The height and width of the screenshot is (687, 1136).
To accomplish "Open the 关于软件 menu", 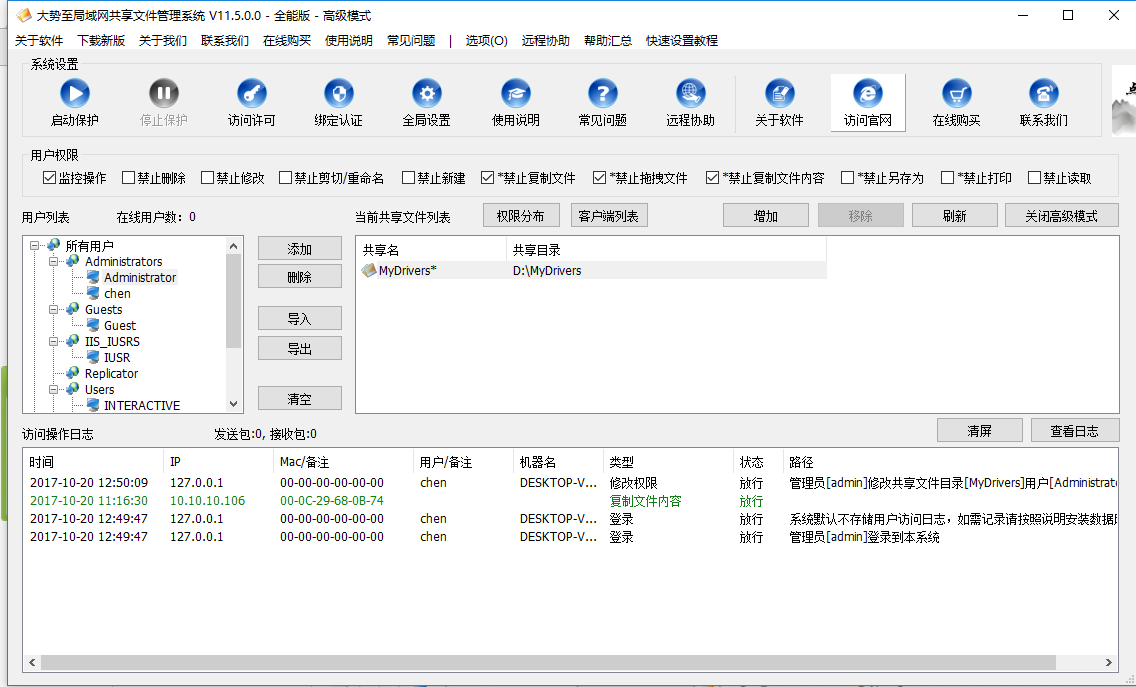I will (39, 41).
